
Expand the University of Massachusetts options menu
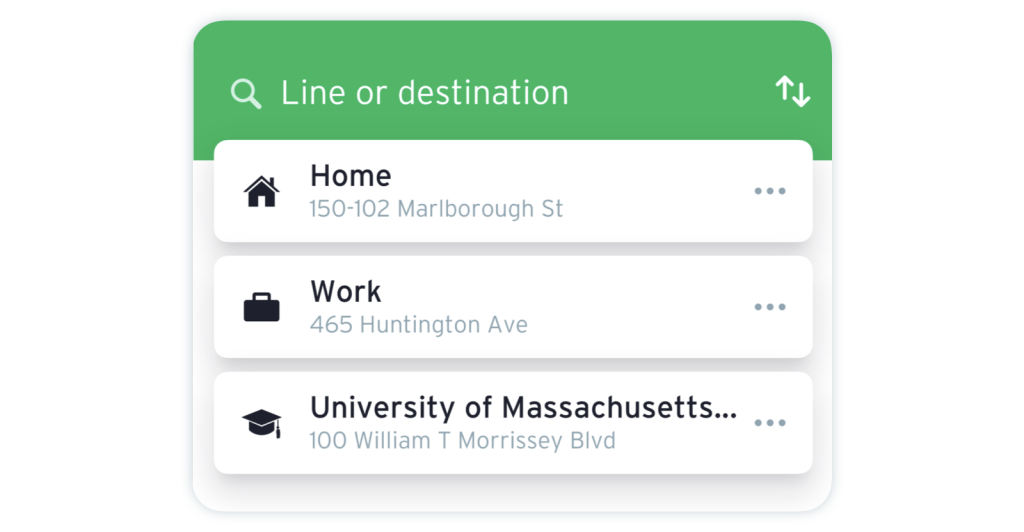[x=770, y=423]
